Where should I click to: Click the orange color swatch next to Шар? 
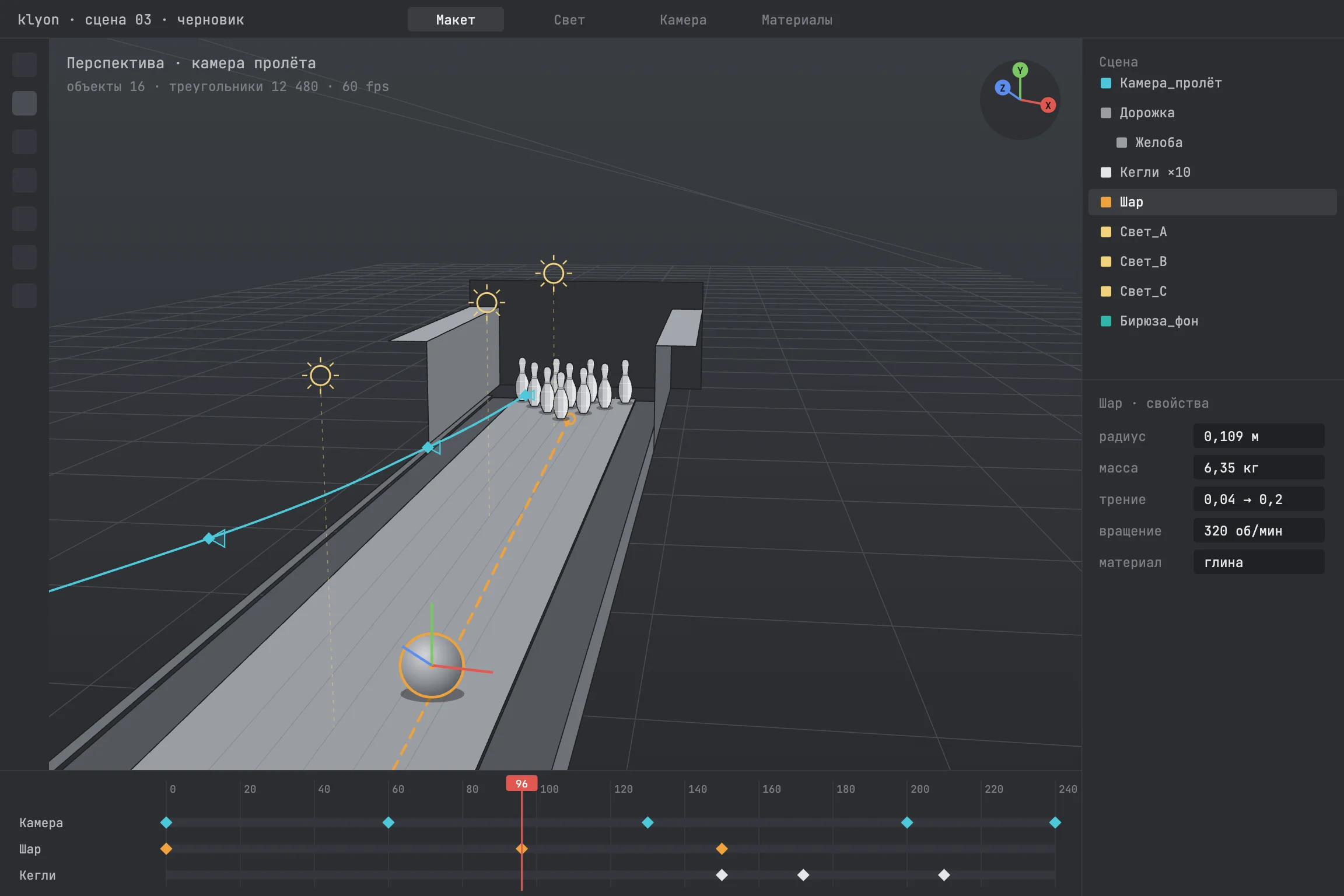[x=1105, y=202]
